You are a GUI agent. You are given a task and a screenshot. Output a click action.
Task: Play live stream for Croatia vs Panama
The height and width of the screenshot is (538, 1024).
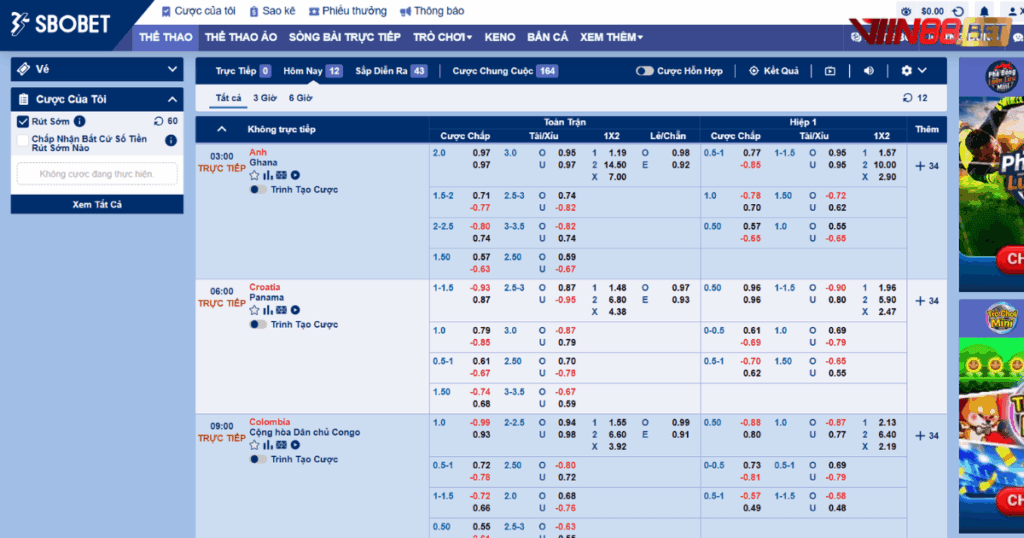point(295,310)
